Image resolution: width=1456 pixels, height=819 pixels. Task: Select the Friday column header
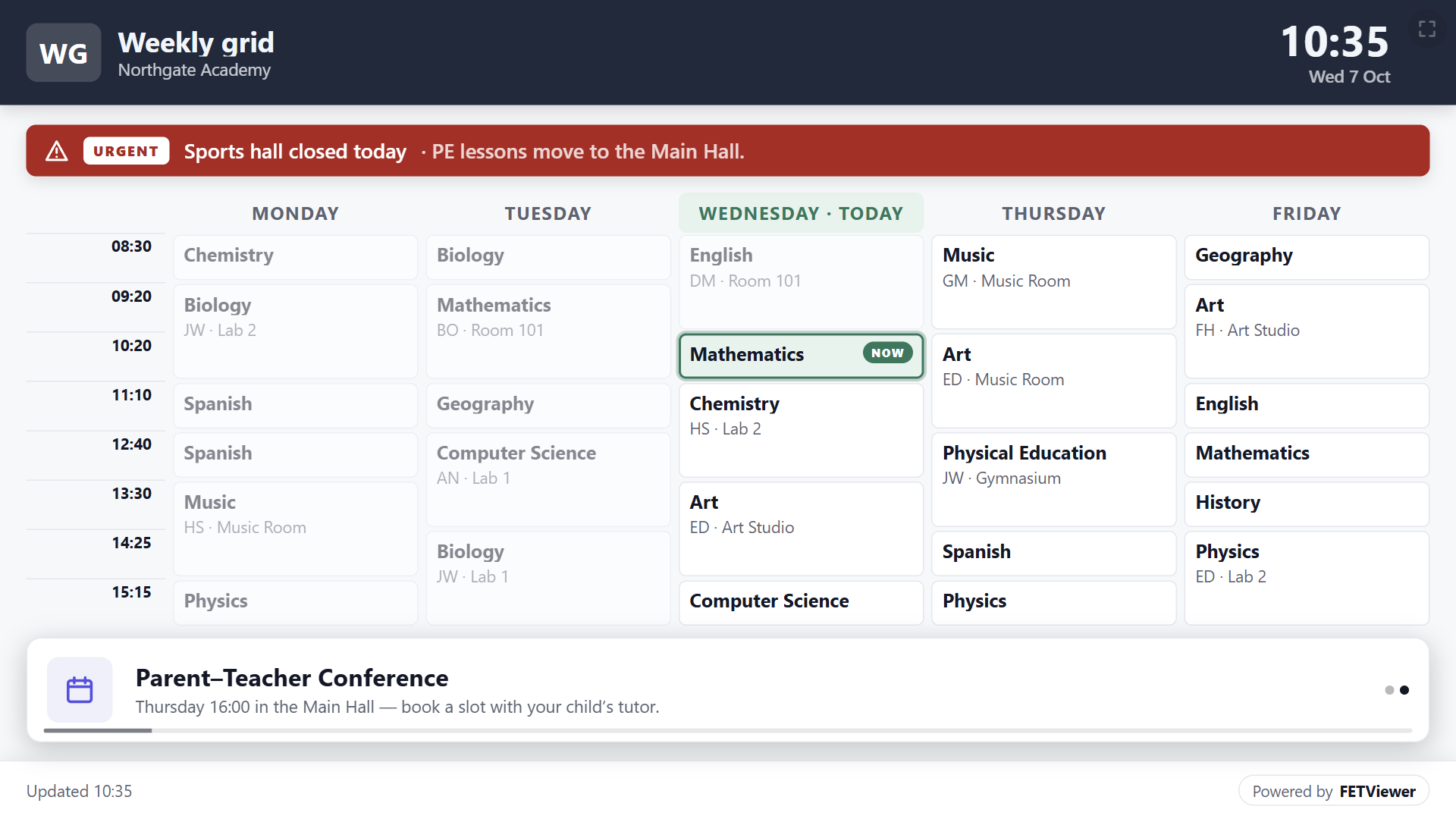click(x=1307, y=213)
